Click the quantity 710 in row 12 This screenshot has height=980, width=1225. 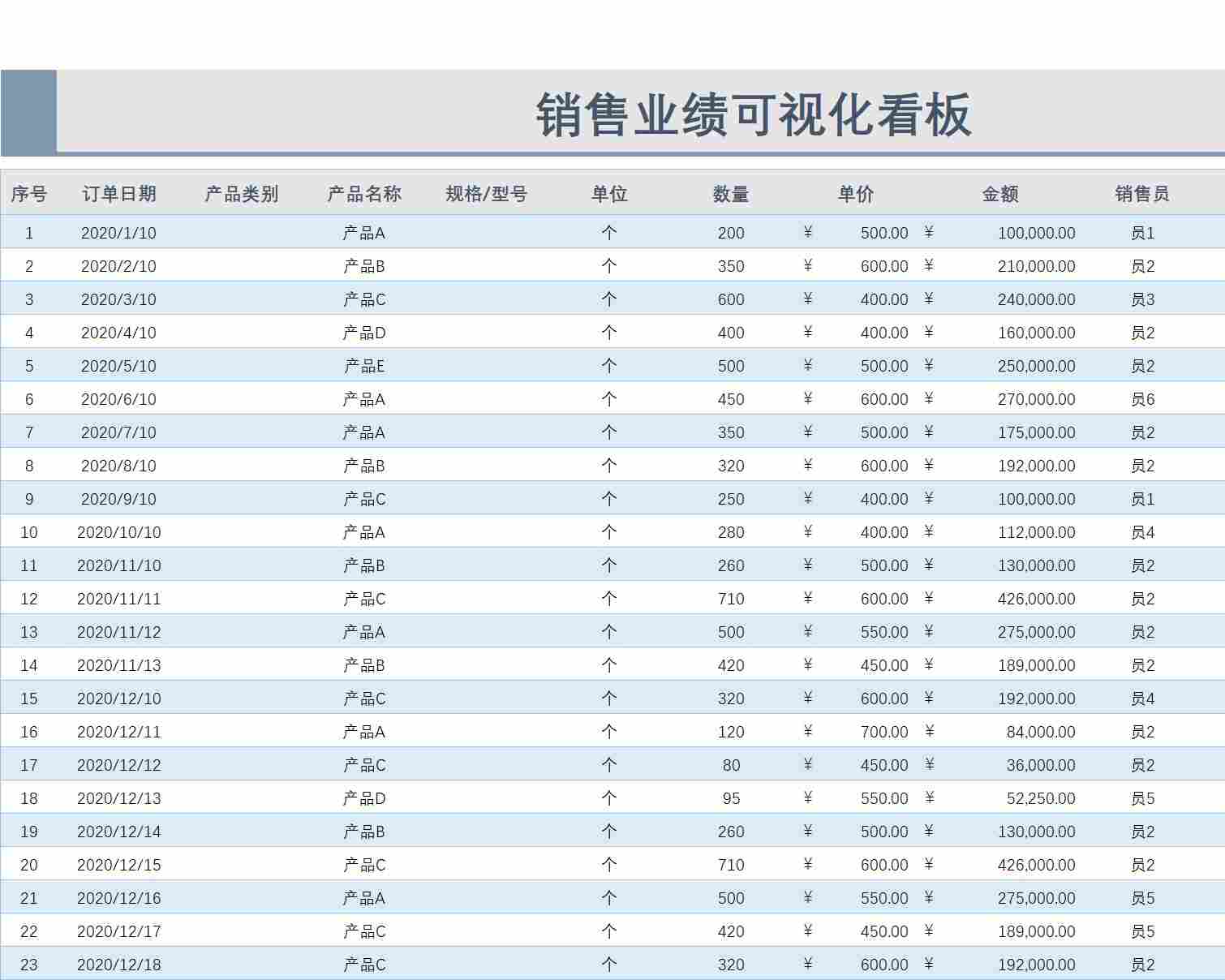point(730,598)
